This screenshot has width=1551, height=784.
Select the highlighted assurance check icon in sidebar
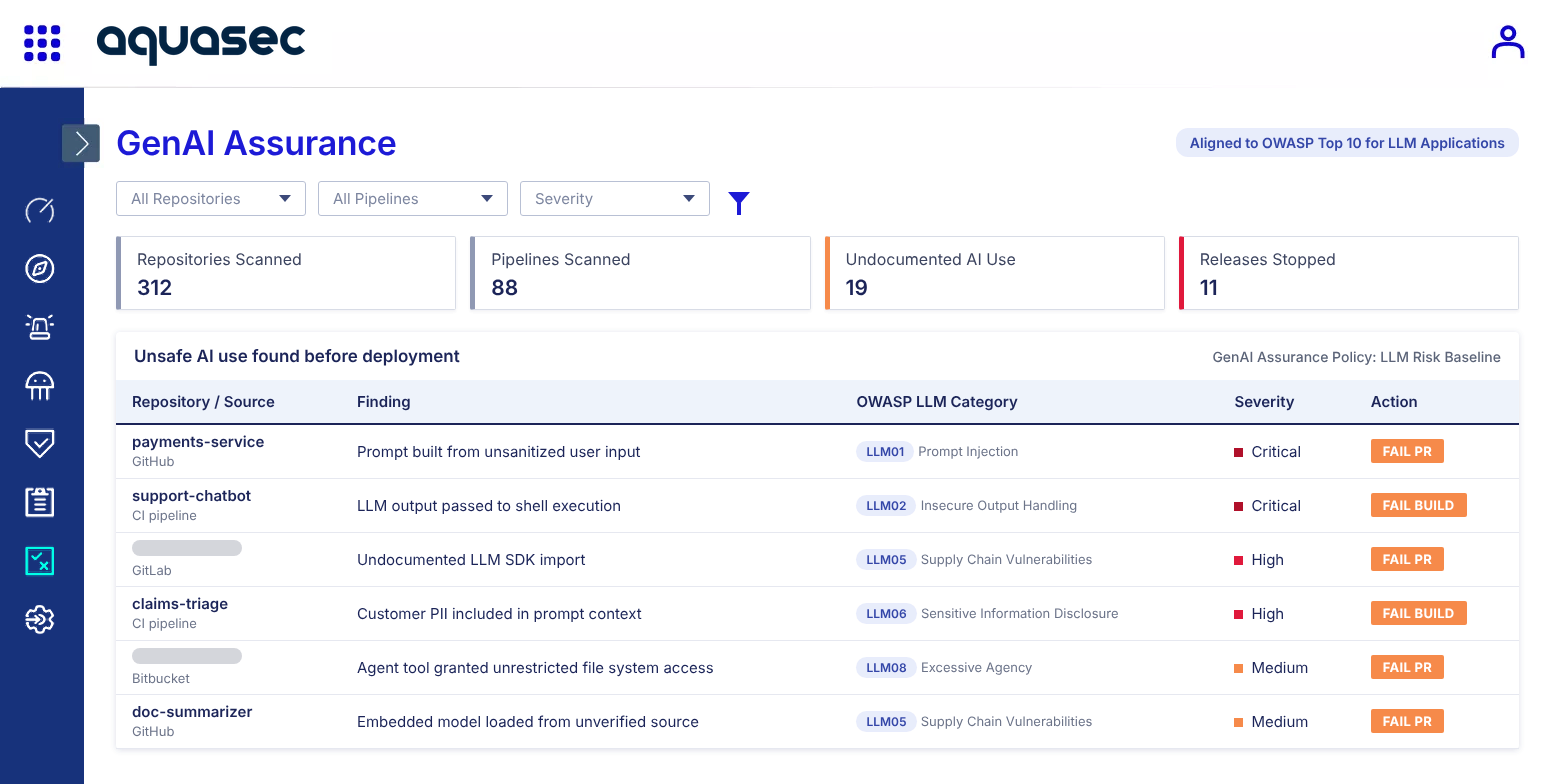pyautogui.click(x=40, y=561)
